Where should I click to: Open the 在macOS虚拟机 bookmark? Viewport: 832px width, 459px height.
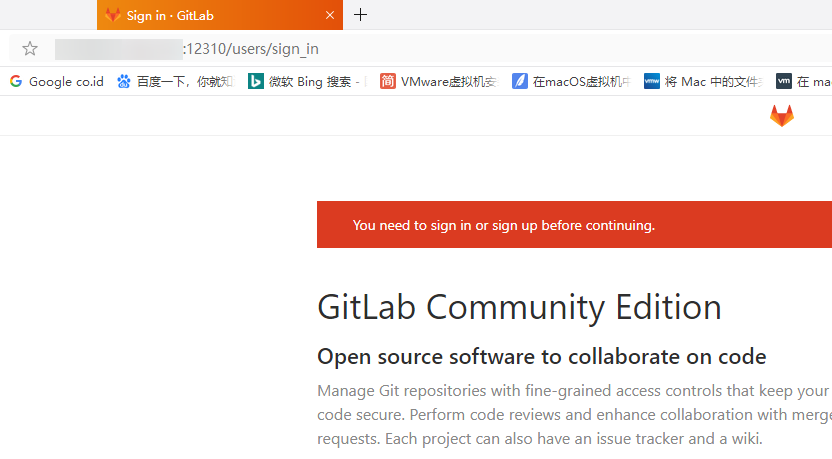(x=571, y=81)
